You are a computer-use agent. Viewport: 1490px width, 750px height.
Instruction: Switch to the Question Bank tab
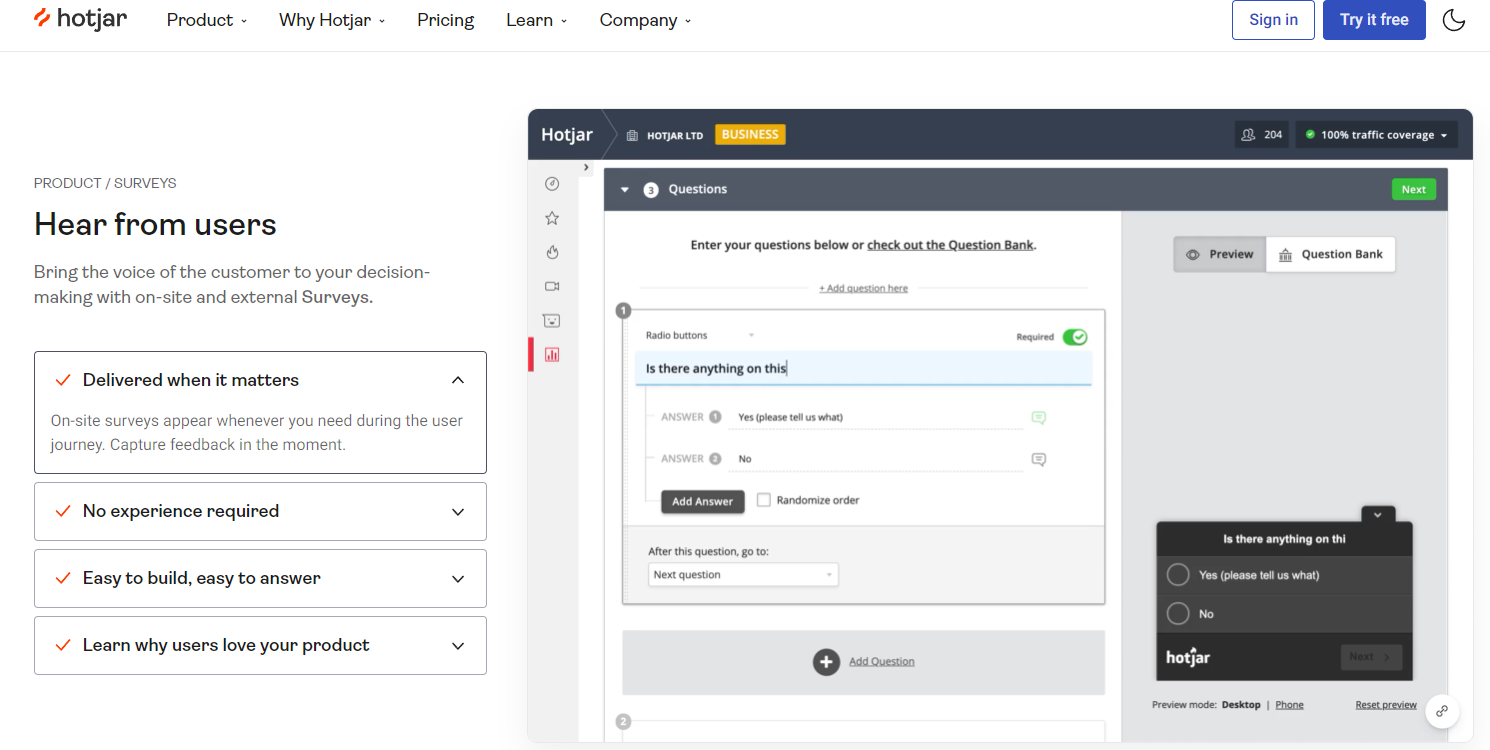pos(1330,254)
